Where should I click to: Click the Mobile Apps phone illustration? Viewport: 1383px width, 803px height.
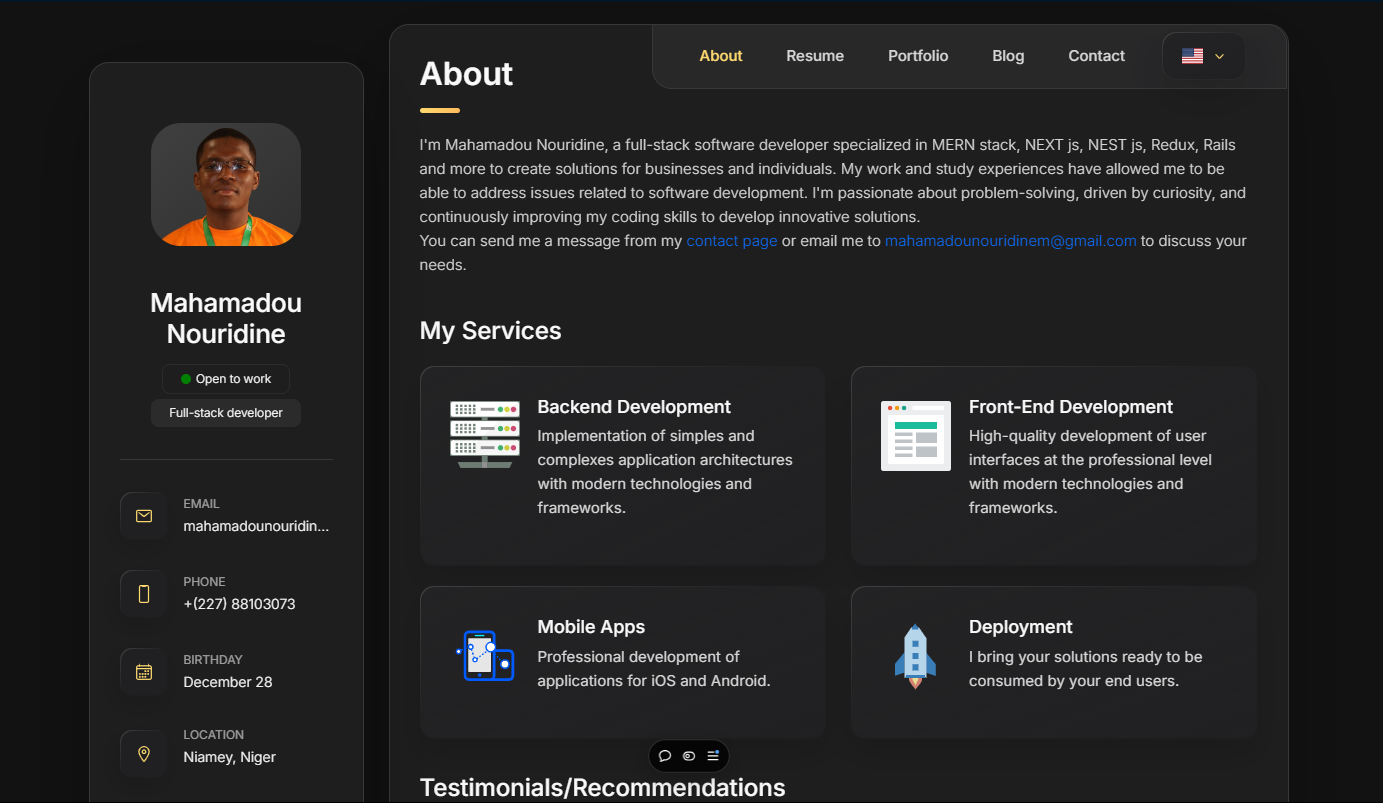485,656
